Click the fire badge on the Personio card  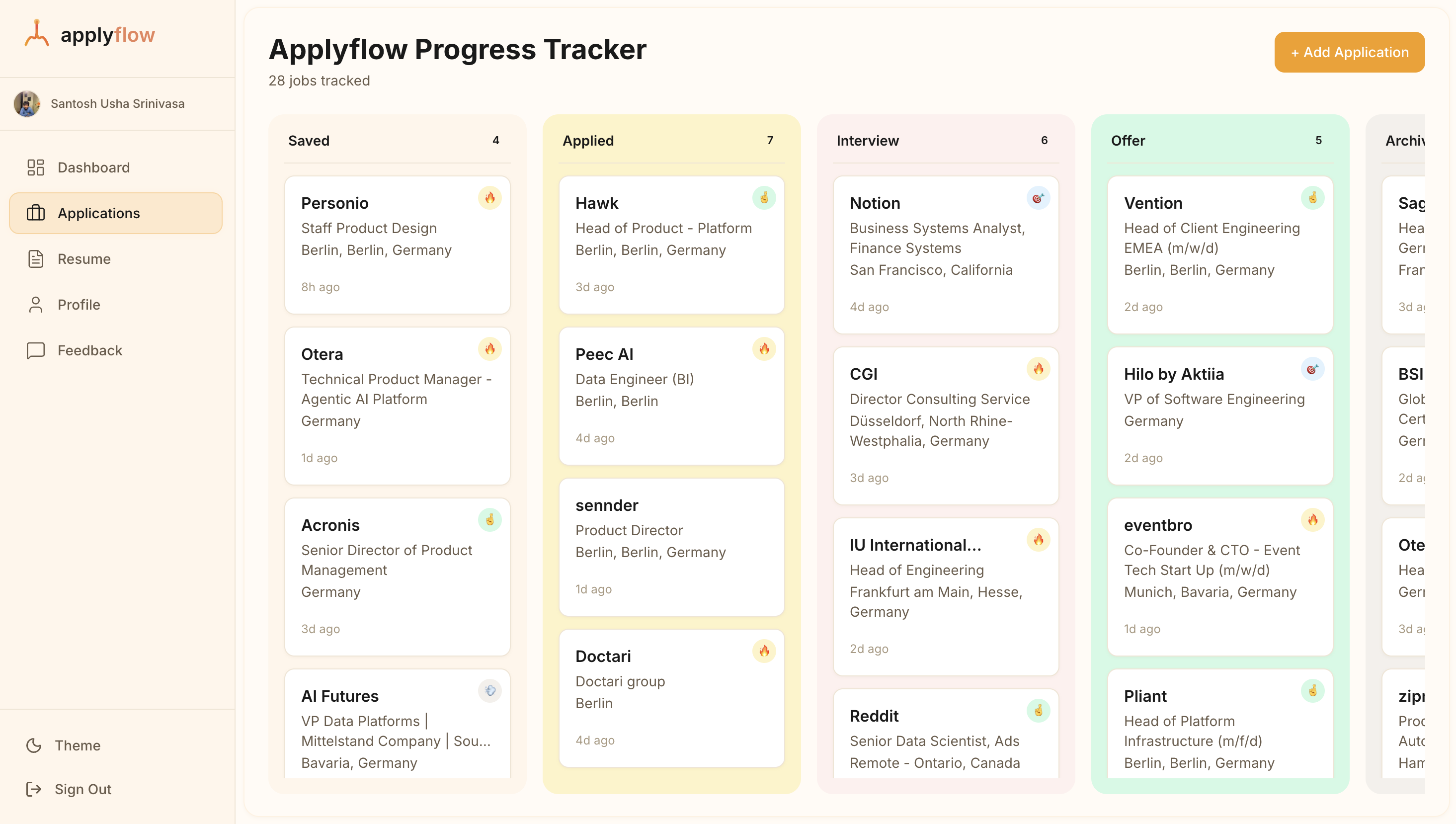490,198
